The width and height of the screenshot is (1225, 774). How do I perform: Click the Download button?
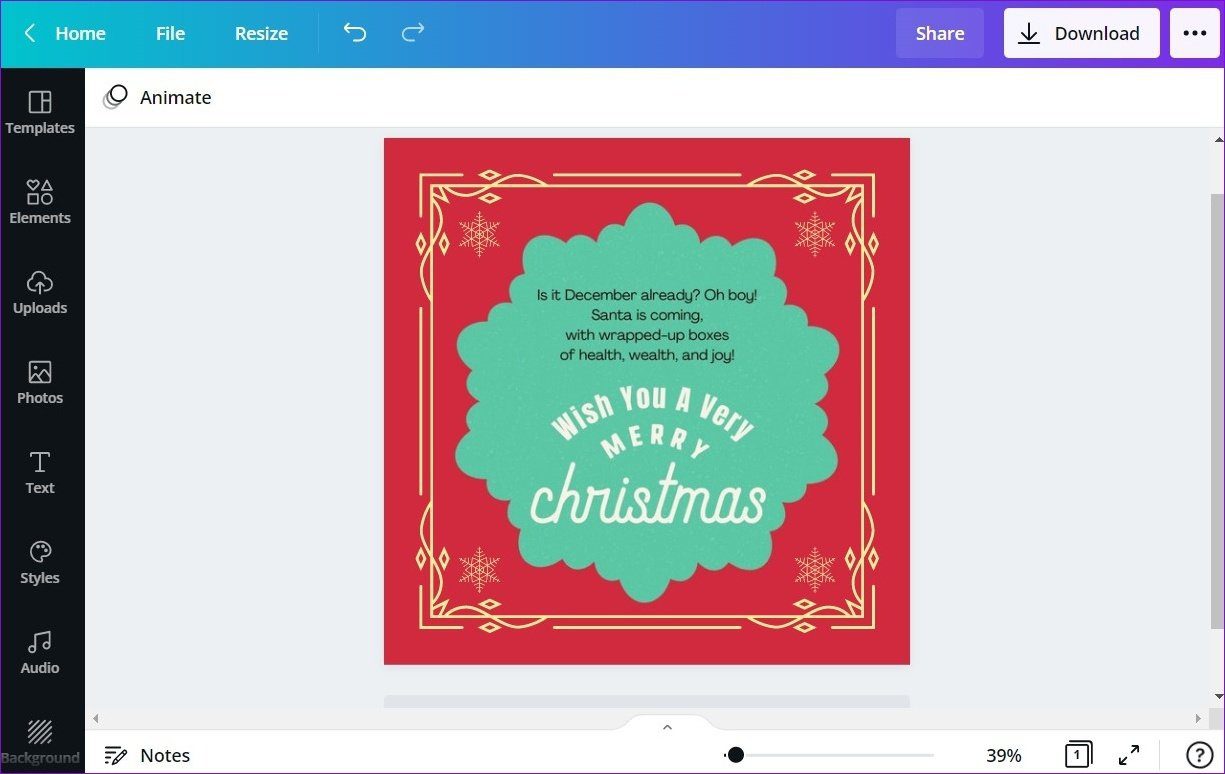click(1082, 33)
